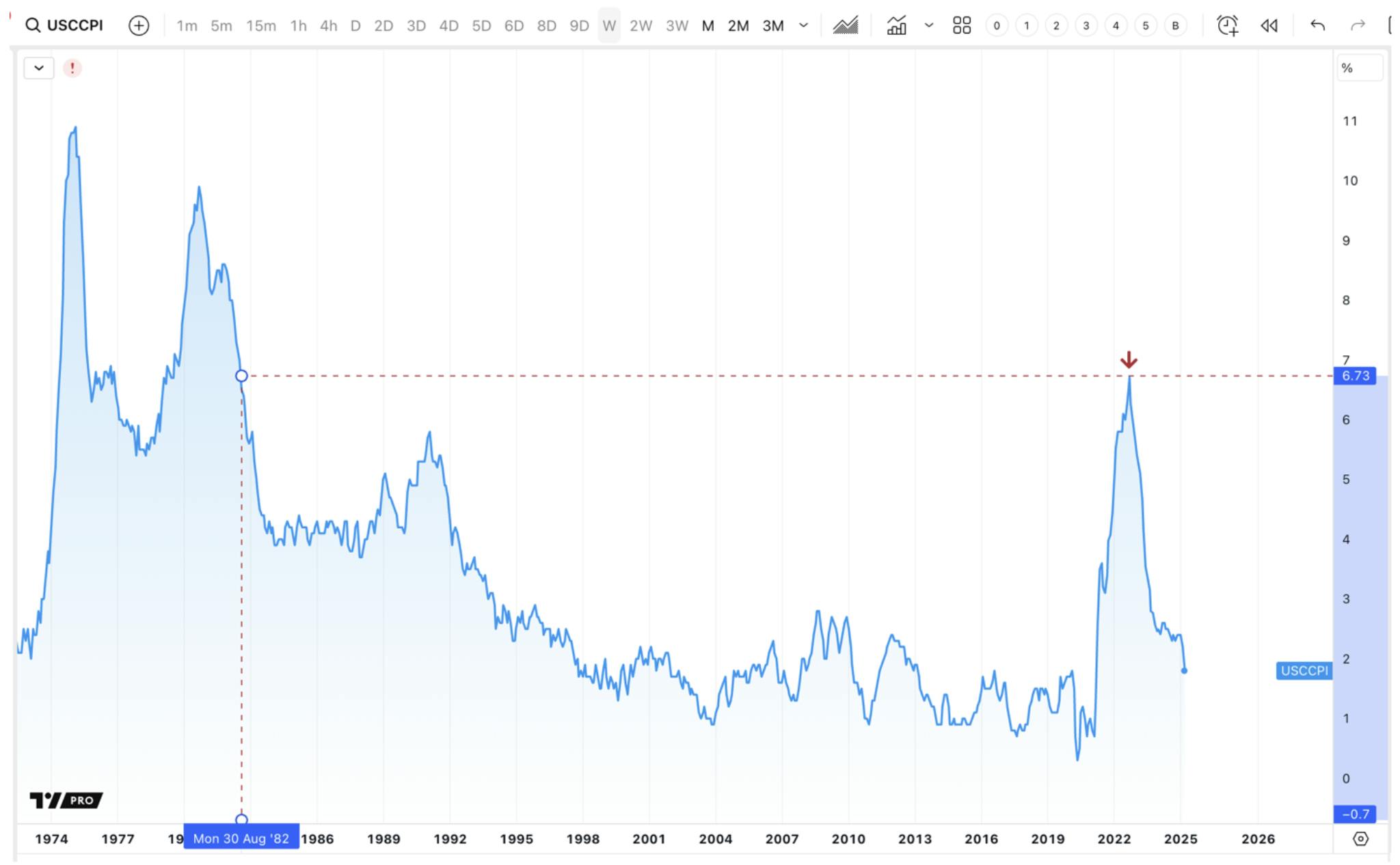Open the area chart style icon
The width and height of the screenshot is (1400, 865).
point(846,25)
